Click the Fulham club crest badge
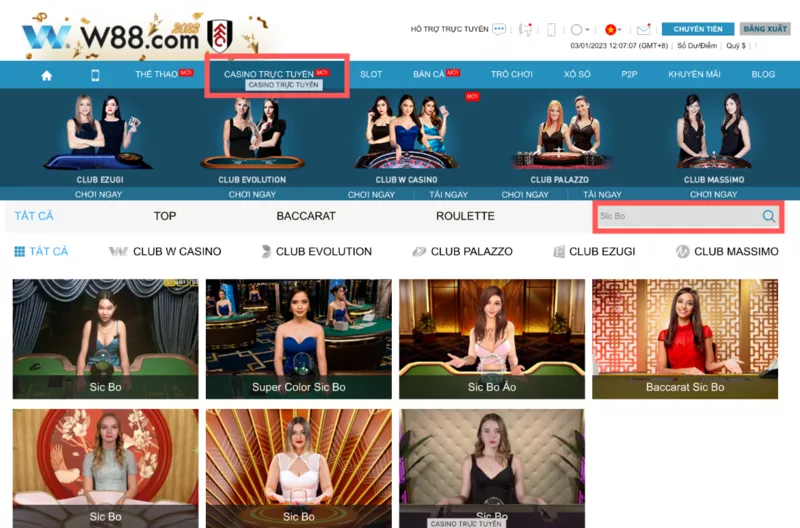Image resolution: width=800 pixels, height=528 pixels. click(x=219, y=36)
